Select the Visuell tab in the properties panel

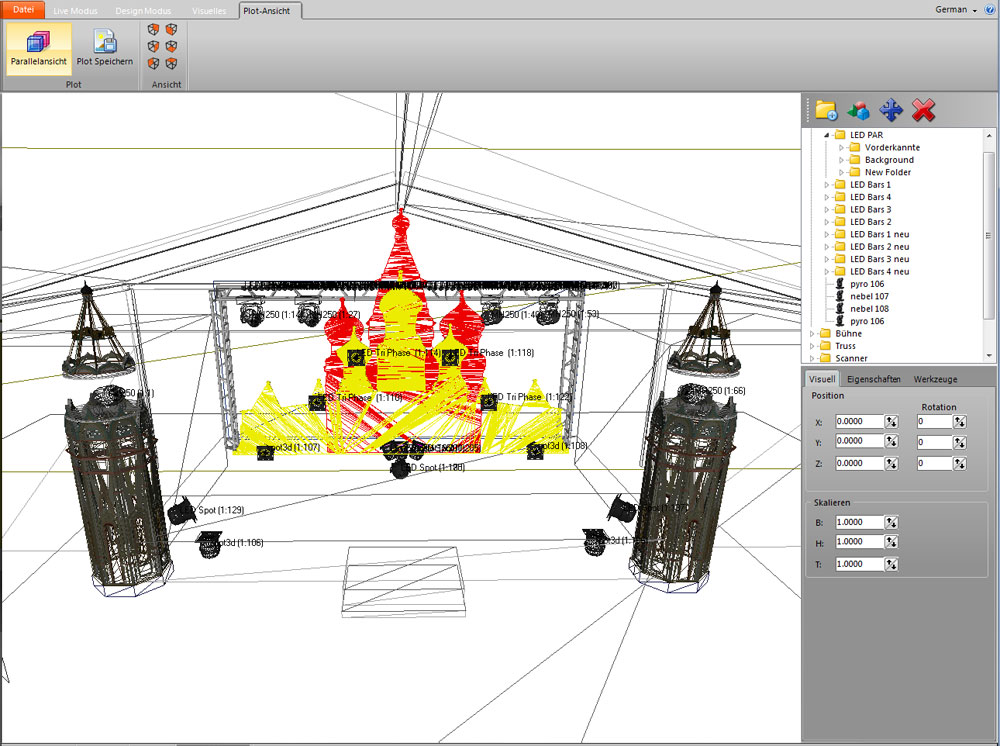(821, 379)
